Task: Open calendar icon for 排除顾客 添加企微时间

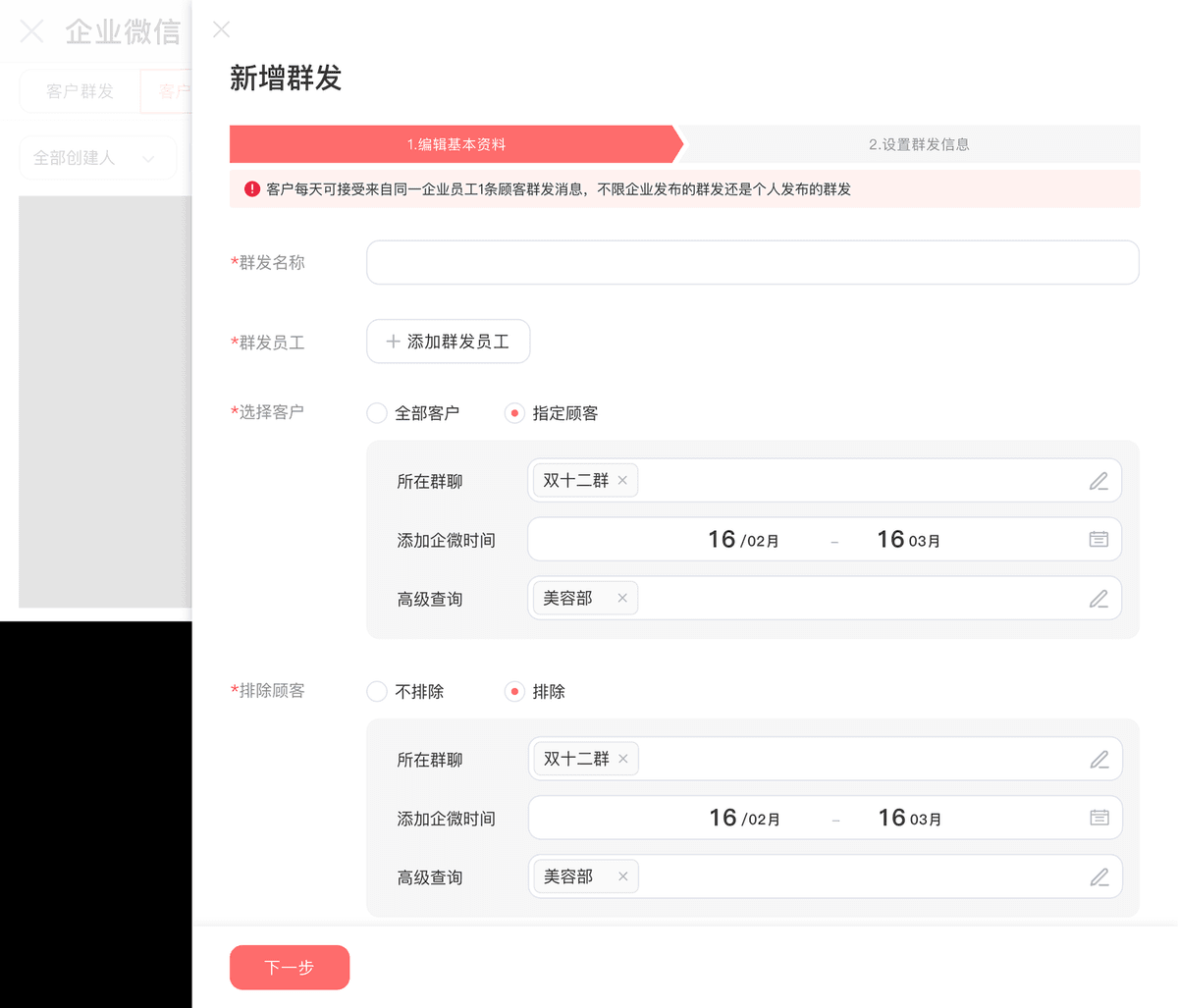Action: point(1099,818)
